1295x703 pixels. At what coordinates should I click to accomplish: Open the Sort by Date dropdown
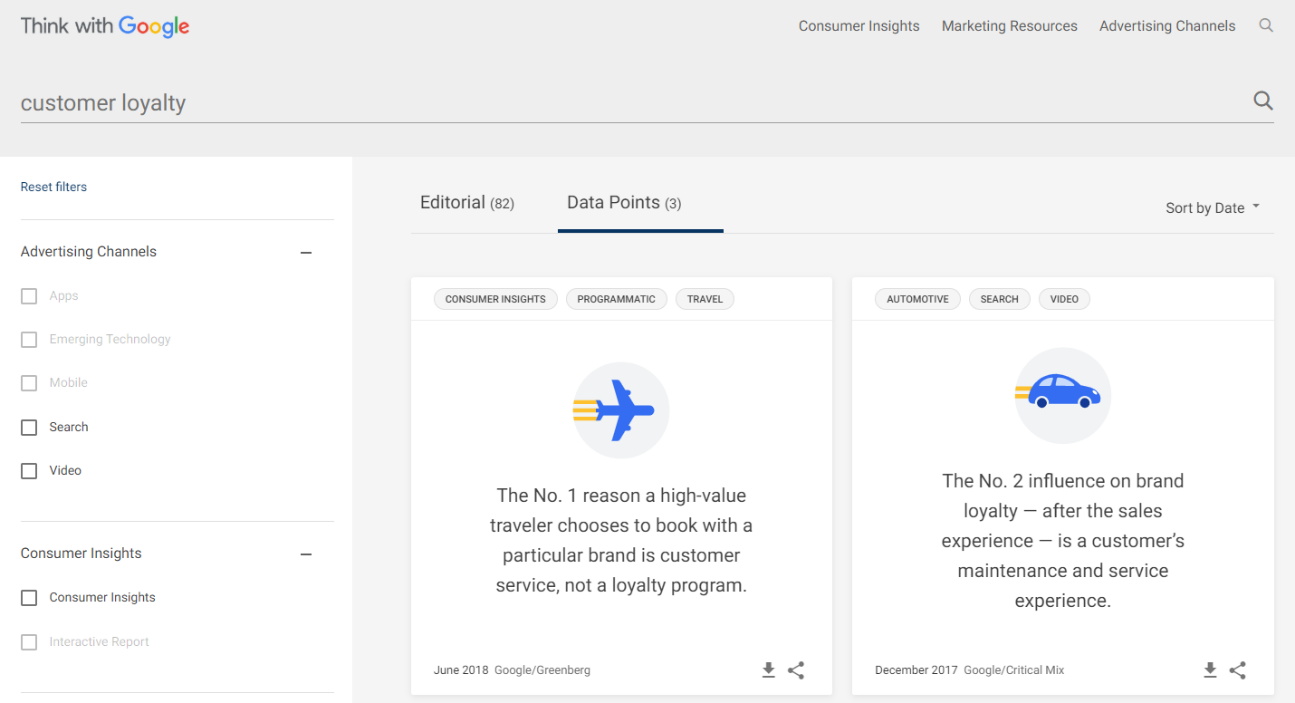1212,208
